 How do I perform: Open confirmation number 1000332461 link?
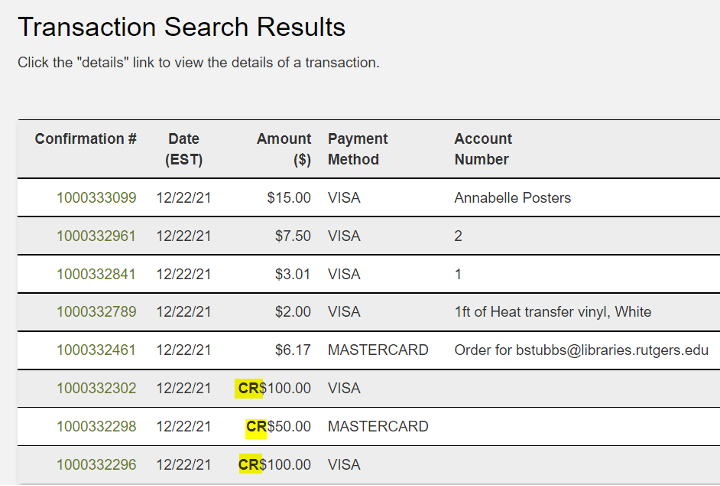[96, 350]
